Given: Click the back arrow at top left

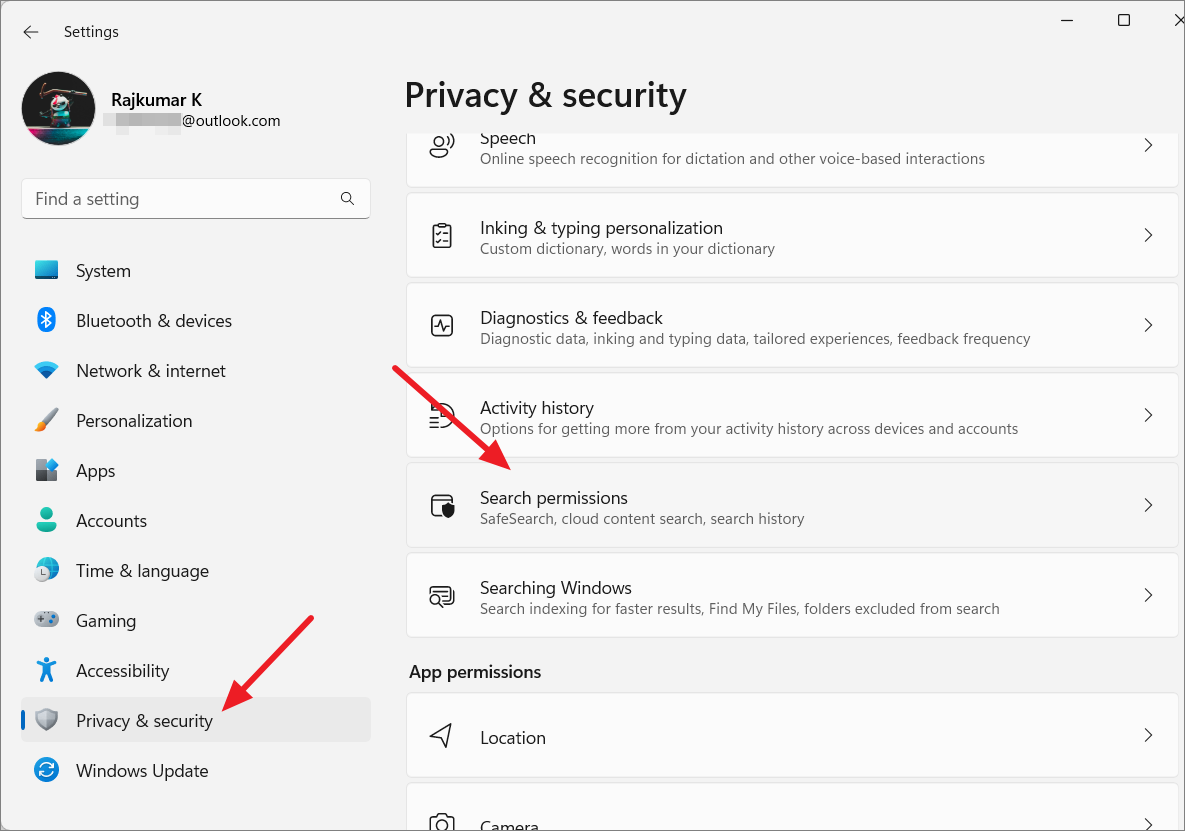Looking at the screenshot, I should 30,31.
